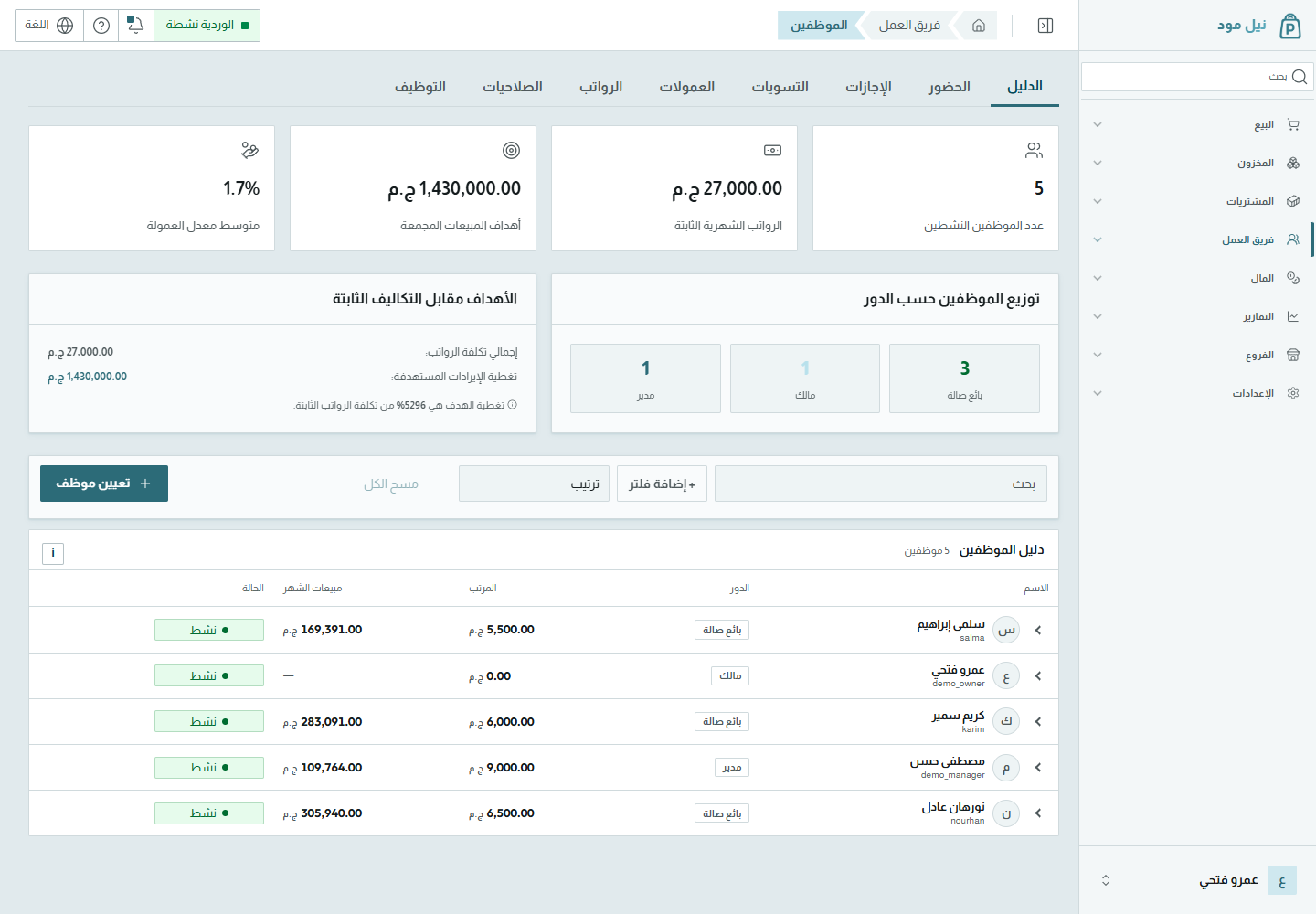
Task: Expand row of نورهان عادل
Action: tap(1038, 813)
